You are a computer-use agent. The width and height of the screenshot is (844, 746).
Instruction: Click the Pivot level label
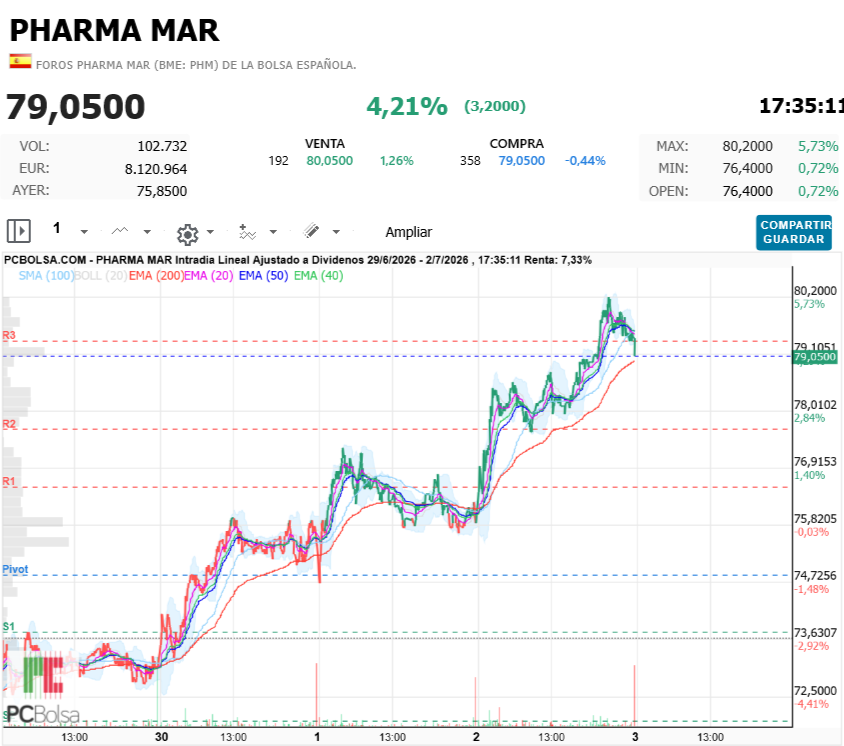(x=15, y=569)
